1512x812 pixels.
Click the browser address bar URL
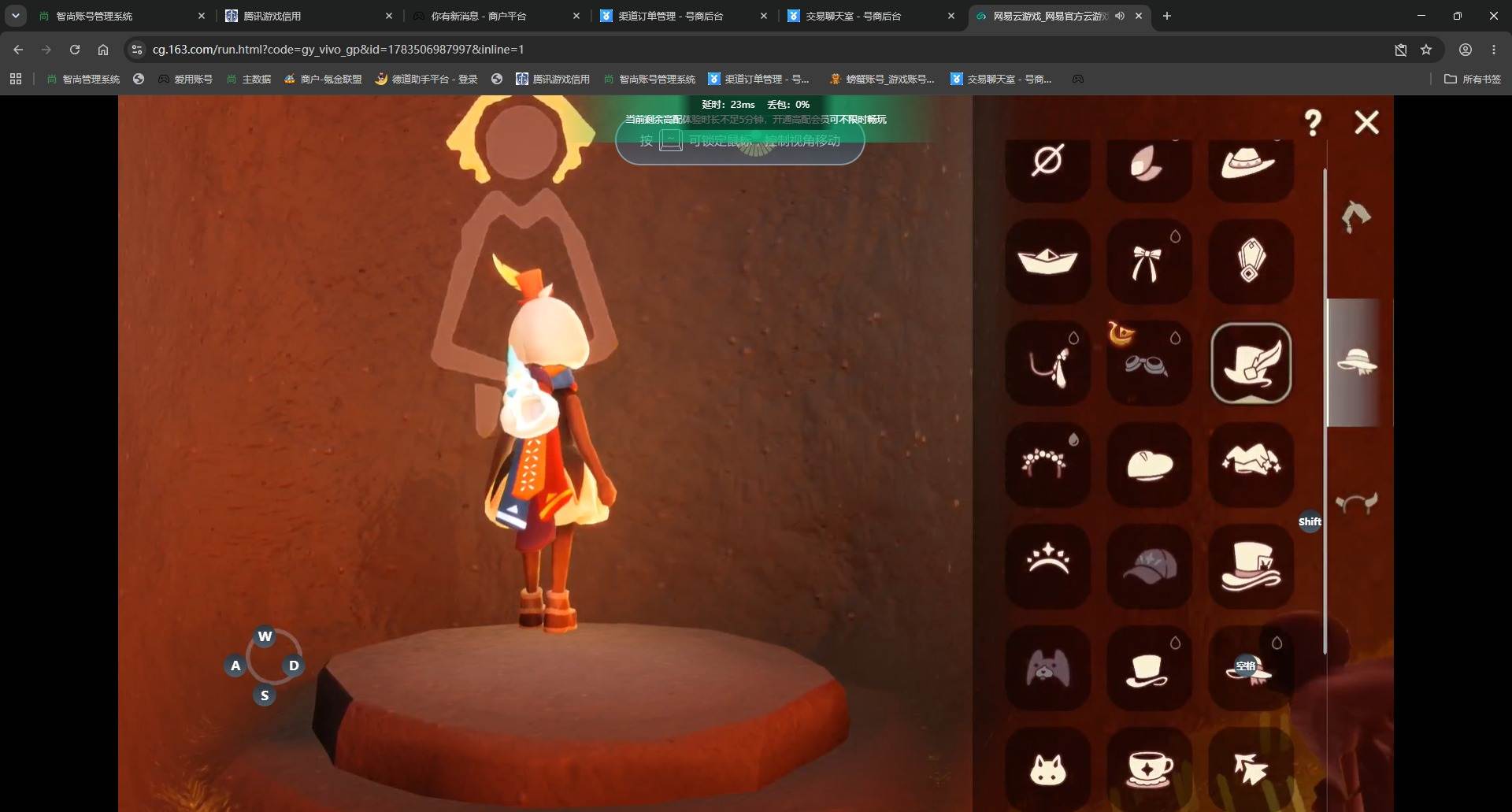pos(338,50)
